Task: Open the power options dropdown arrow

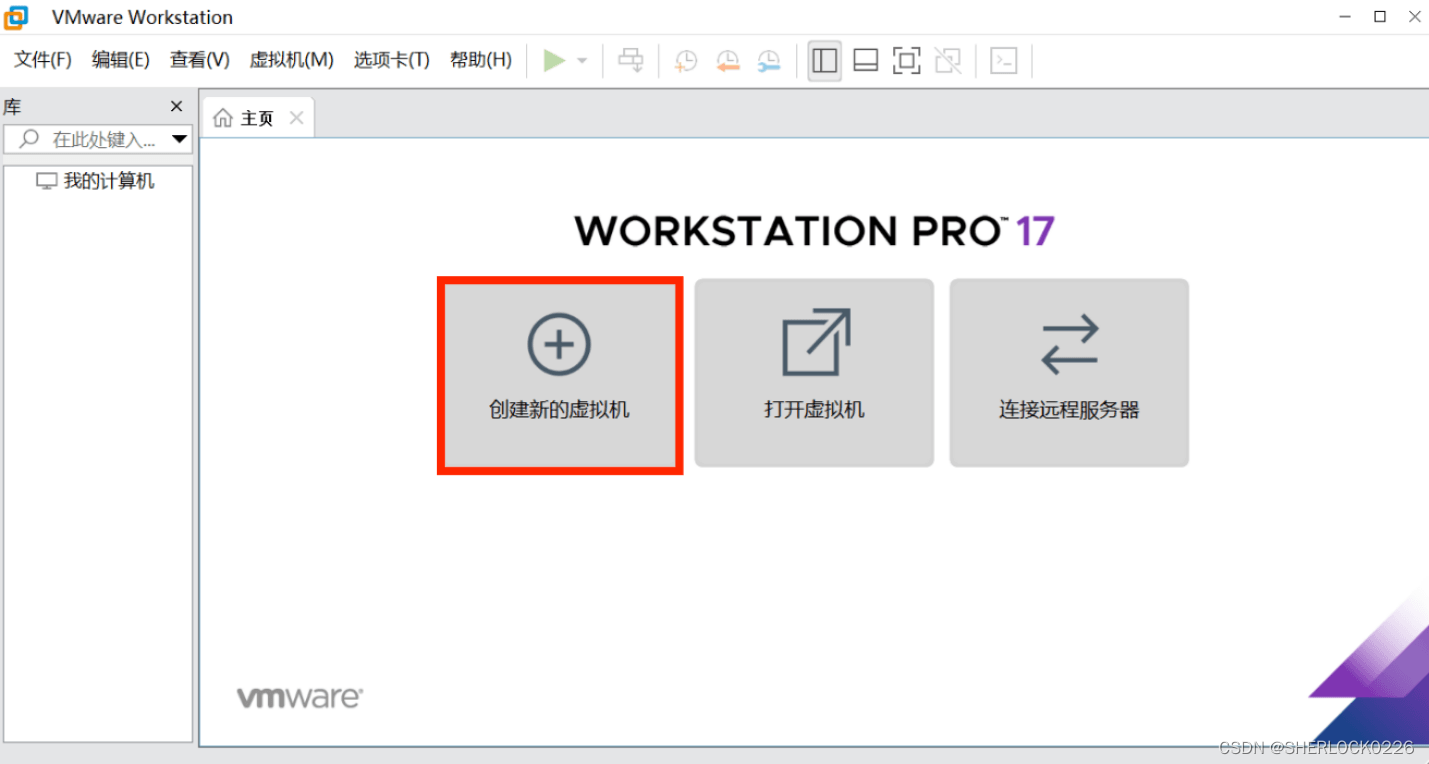Action: (x=582, y=61)
